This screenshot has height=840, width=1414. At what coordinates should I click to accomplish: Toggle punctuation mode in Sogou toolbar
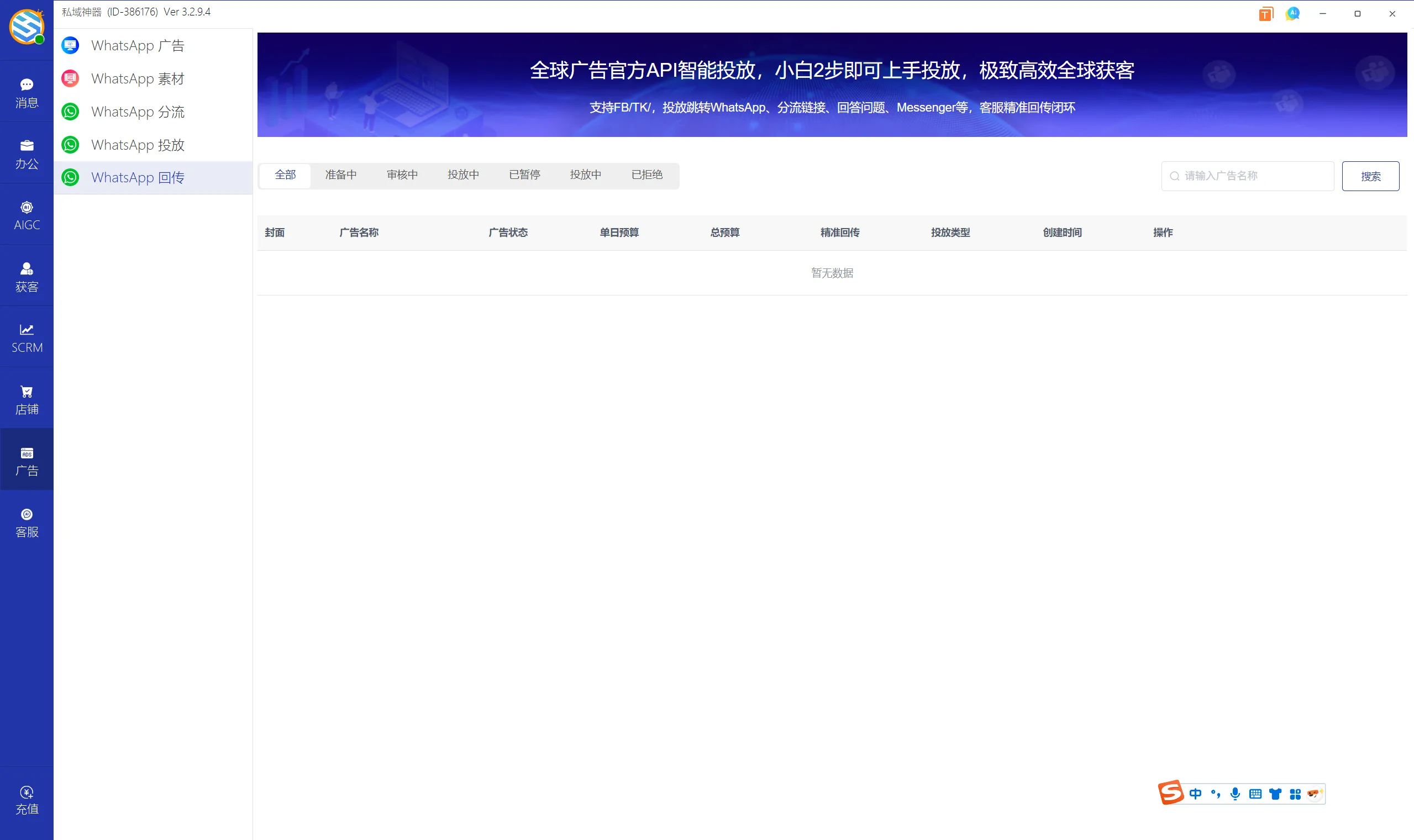1216,793
